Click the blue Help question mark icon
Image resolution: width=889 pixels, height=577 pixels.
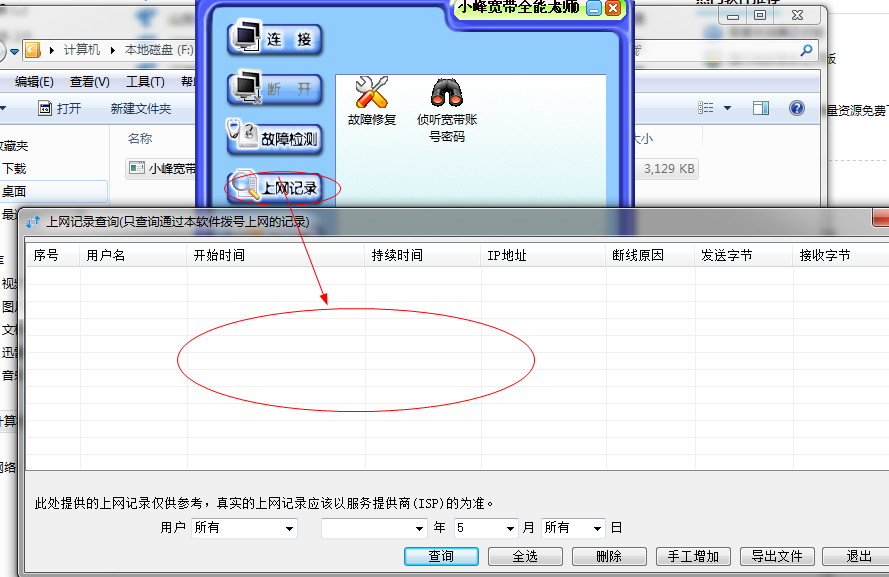click(x=795, y=109)
